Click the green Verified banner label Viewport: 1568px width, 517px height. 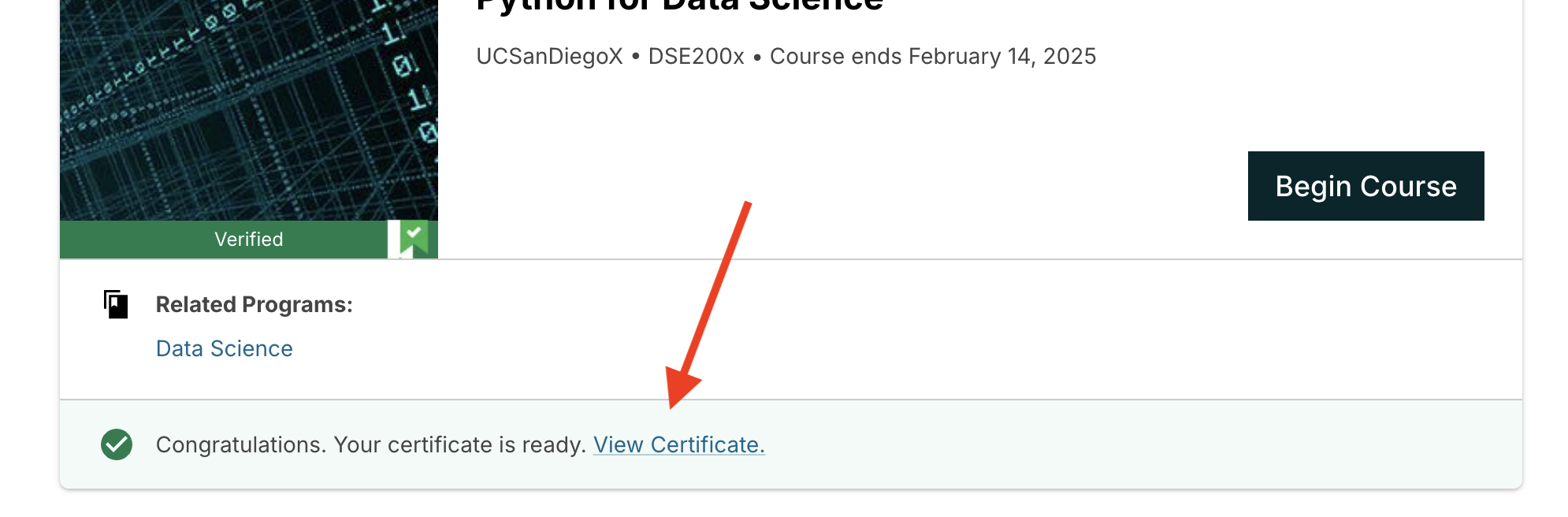click(248, 240)
